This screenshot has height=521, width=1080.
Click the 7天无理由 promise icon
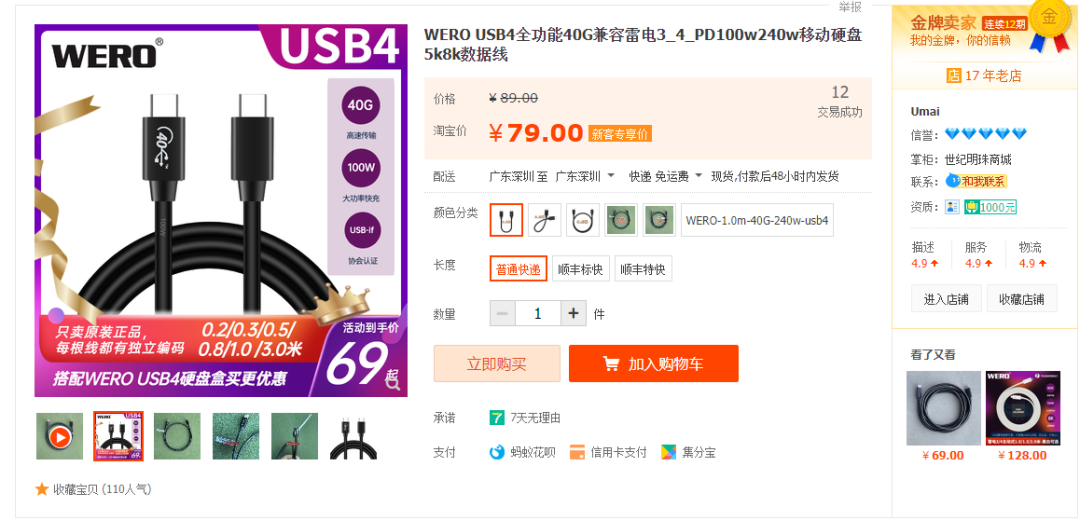pos(497,418)
